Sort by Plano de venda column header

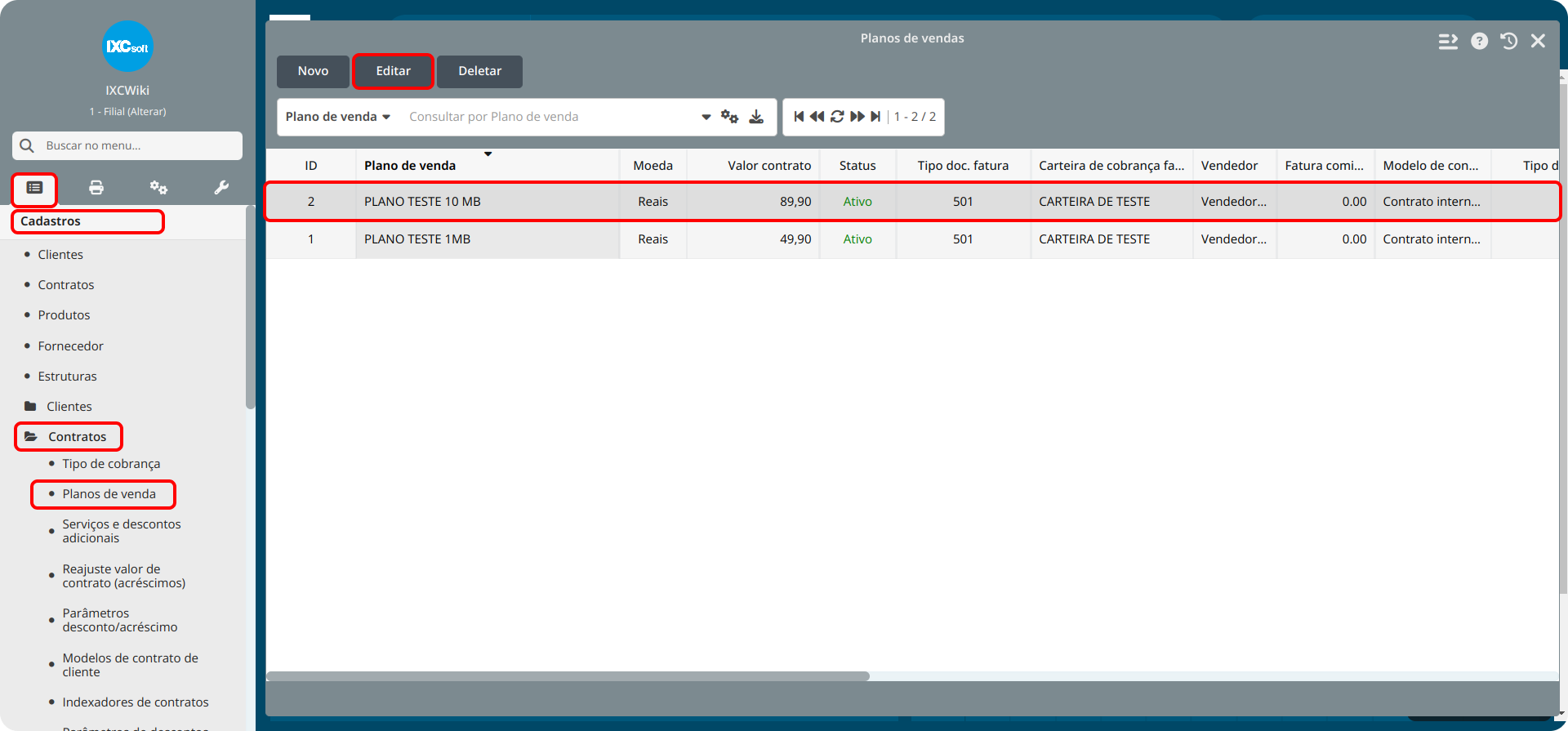pyautogui.click(x=488, y=166)
